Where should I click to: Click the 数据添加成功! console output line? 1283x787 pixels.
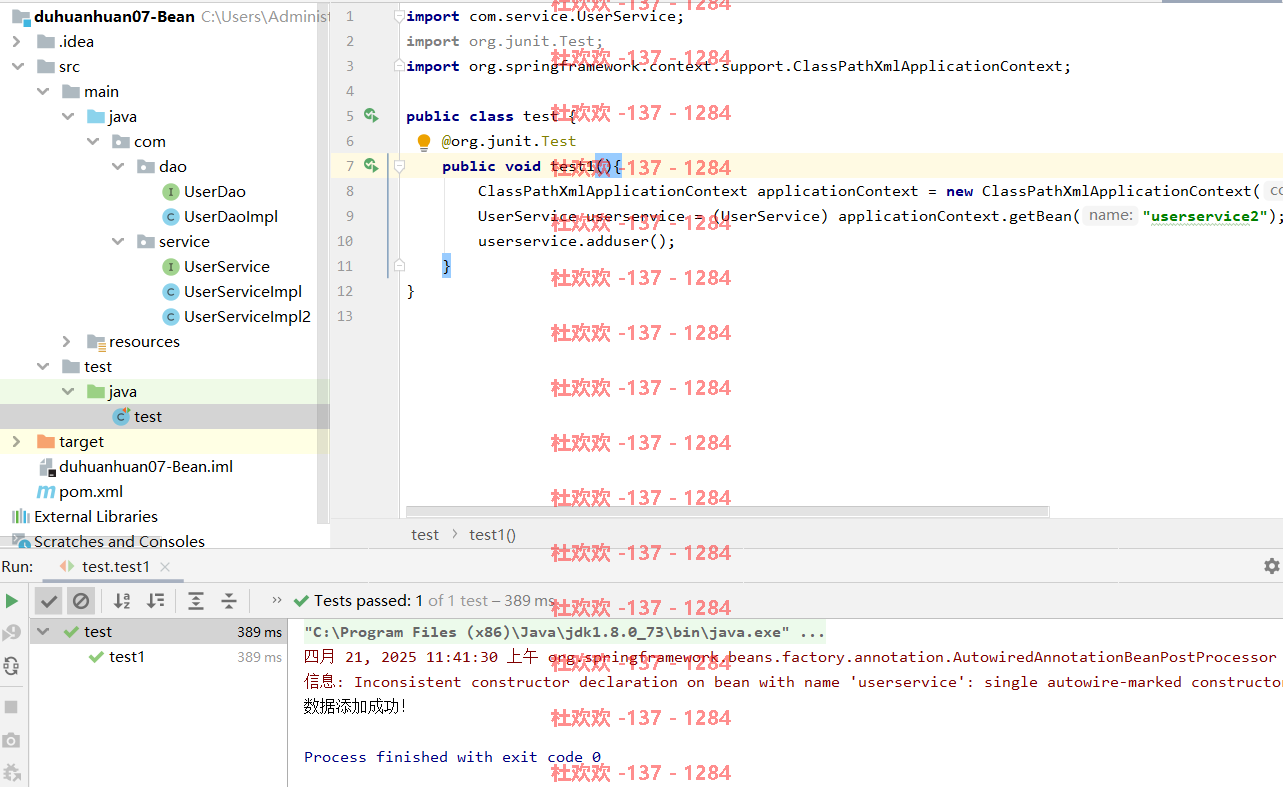pyautogui.click(x=356, y=707)
